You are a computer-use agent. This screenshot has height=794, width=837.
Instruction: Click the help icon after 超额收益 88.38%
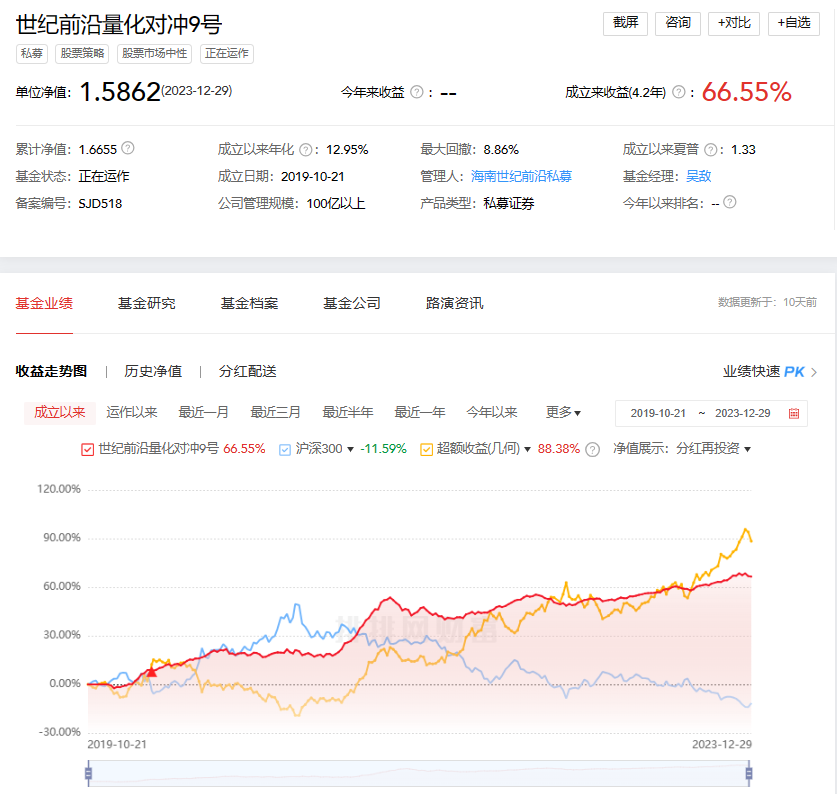click(x=592, y=450)
